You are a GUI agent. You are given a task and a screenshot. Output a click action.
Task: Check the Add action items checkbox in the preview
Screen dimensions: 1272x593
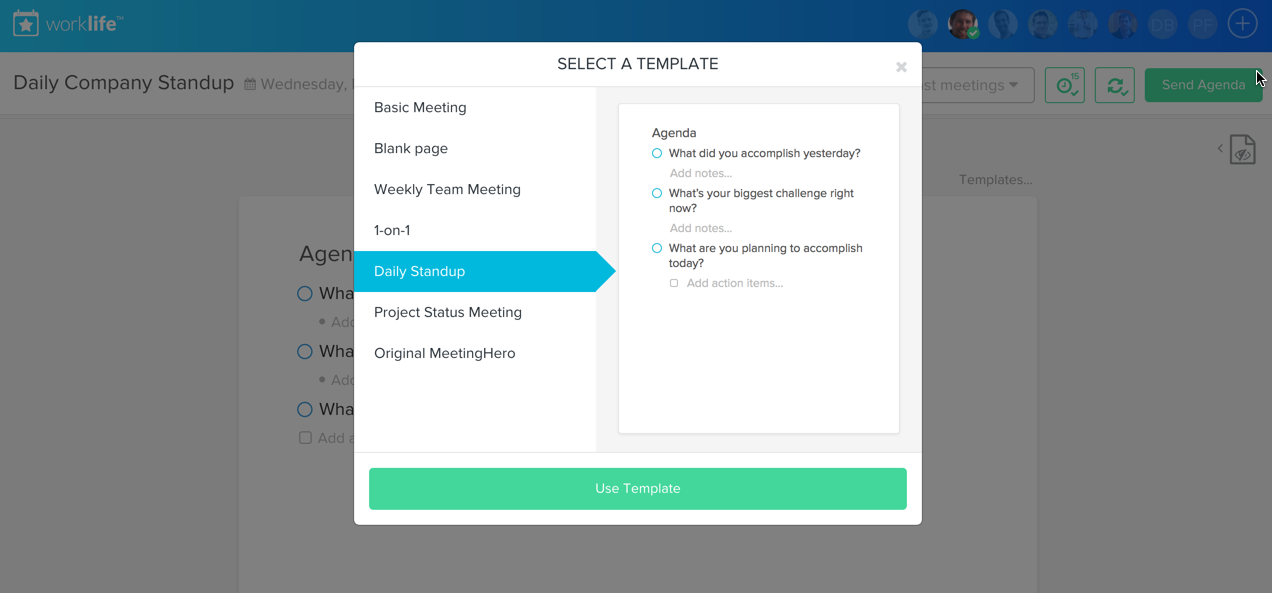pos(674,283)
